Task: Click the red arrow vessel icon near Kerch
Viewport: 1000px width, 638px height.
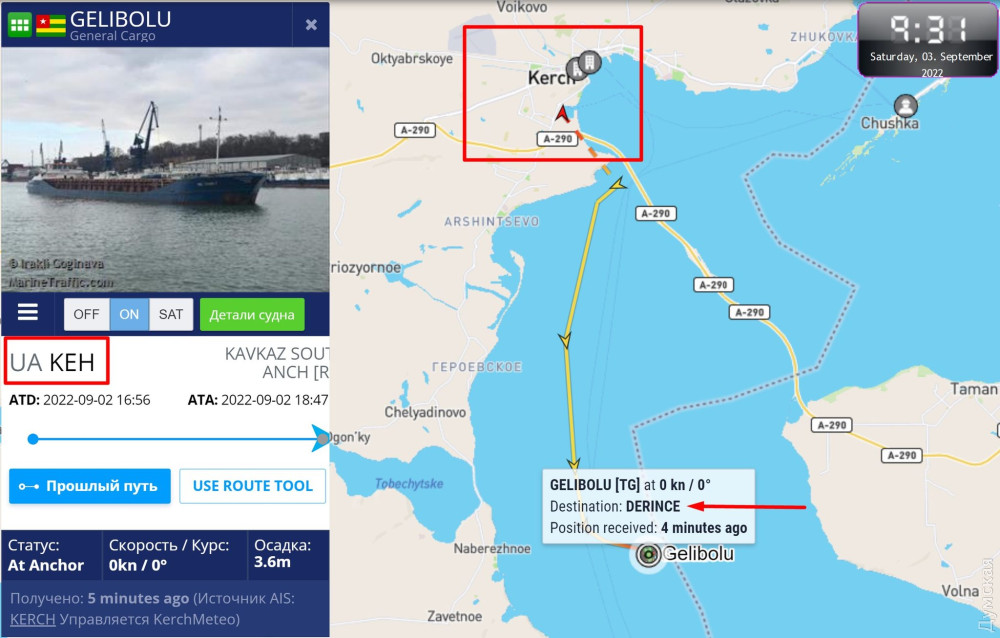Action: click(x=562, y=114)
